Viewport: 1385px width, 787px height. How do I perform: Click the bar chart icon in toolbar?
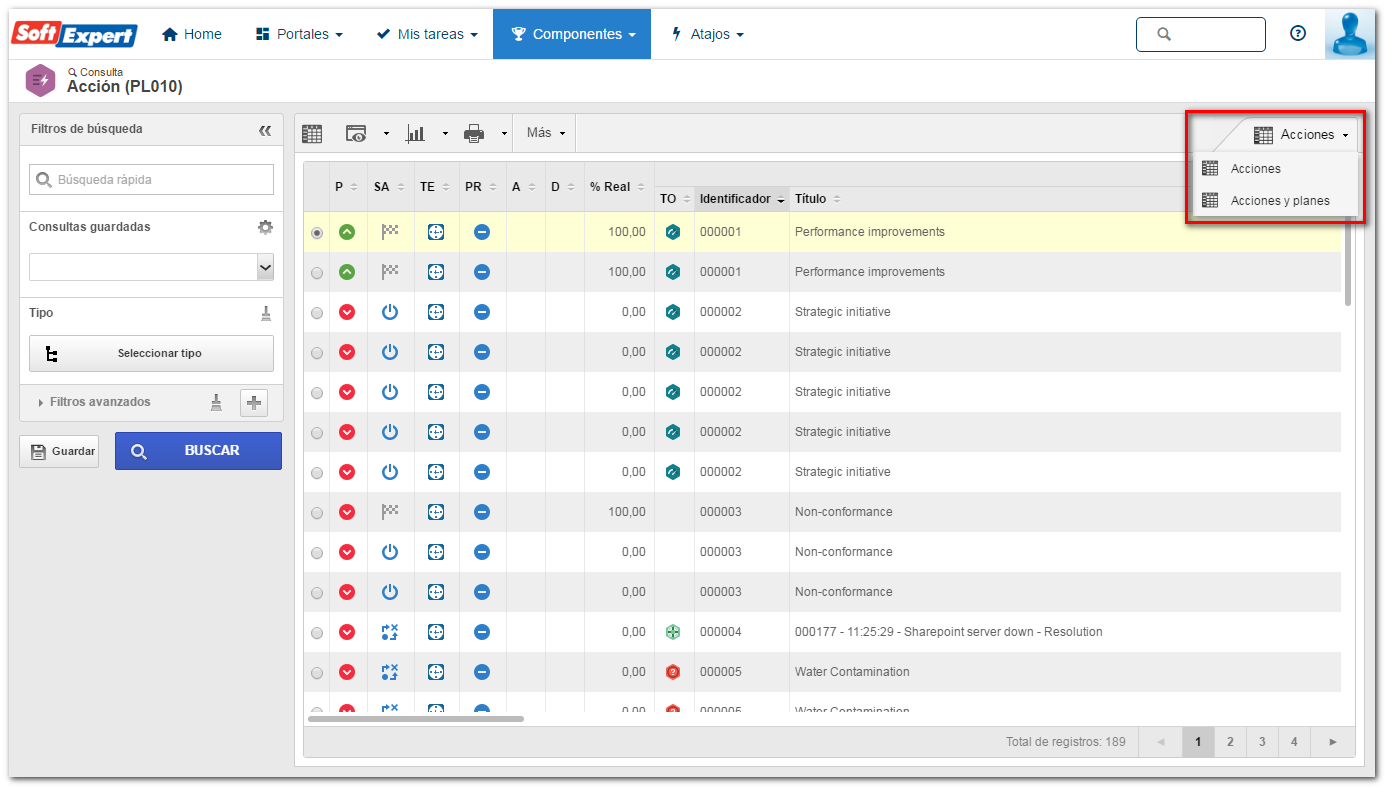pos(415,133)
